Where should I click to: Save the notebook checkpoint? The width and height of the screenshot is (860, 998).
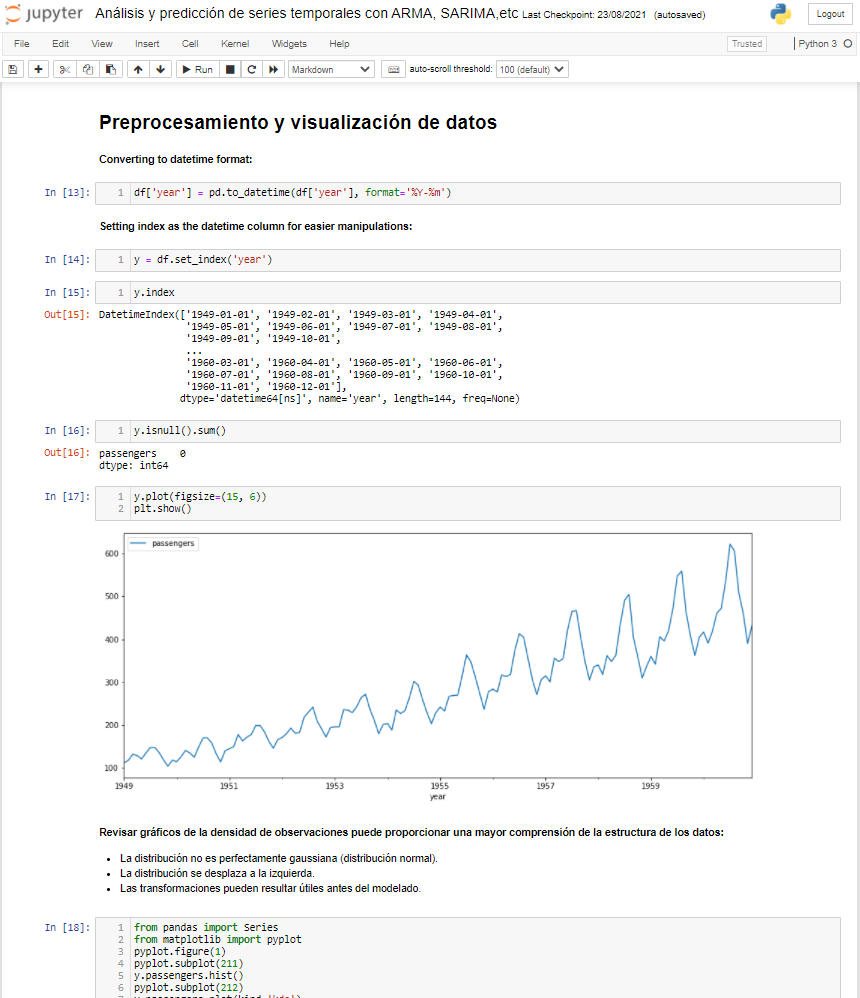[12, 69]
